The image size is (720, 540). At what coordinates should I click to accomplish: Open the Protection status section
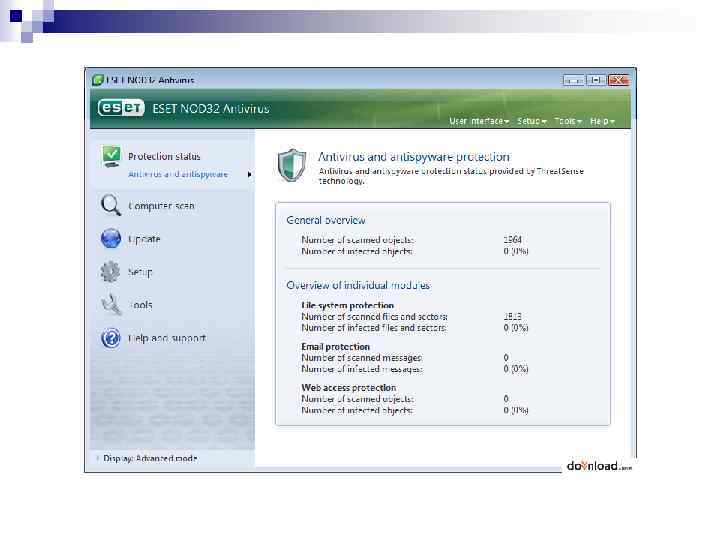tap(164, 157)
